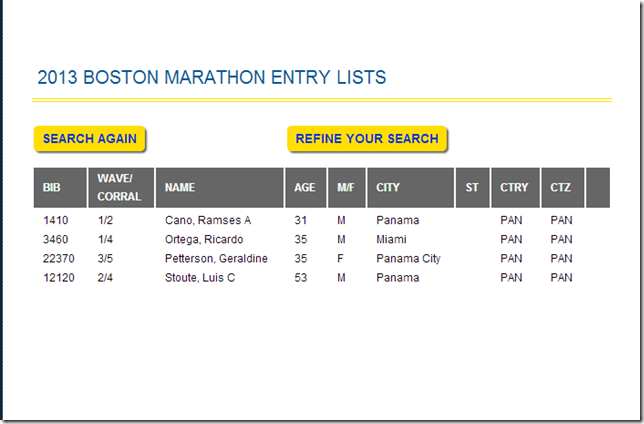Click the CTZ column header
This screenshot has height=424, width=644.
[563, 187]
